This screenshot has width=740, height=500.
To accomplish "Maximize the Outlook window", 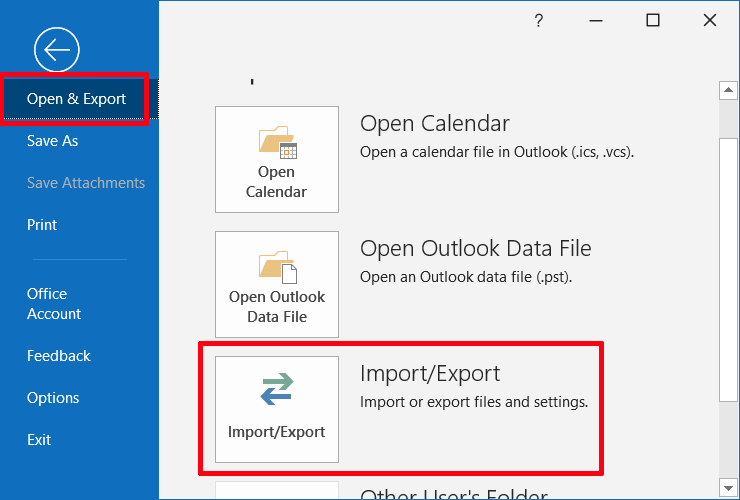I will click(653, 20).
